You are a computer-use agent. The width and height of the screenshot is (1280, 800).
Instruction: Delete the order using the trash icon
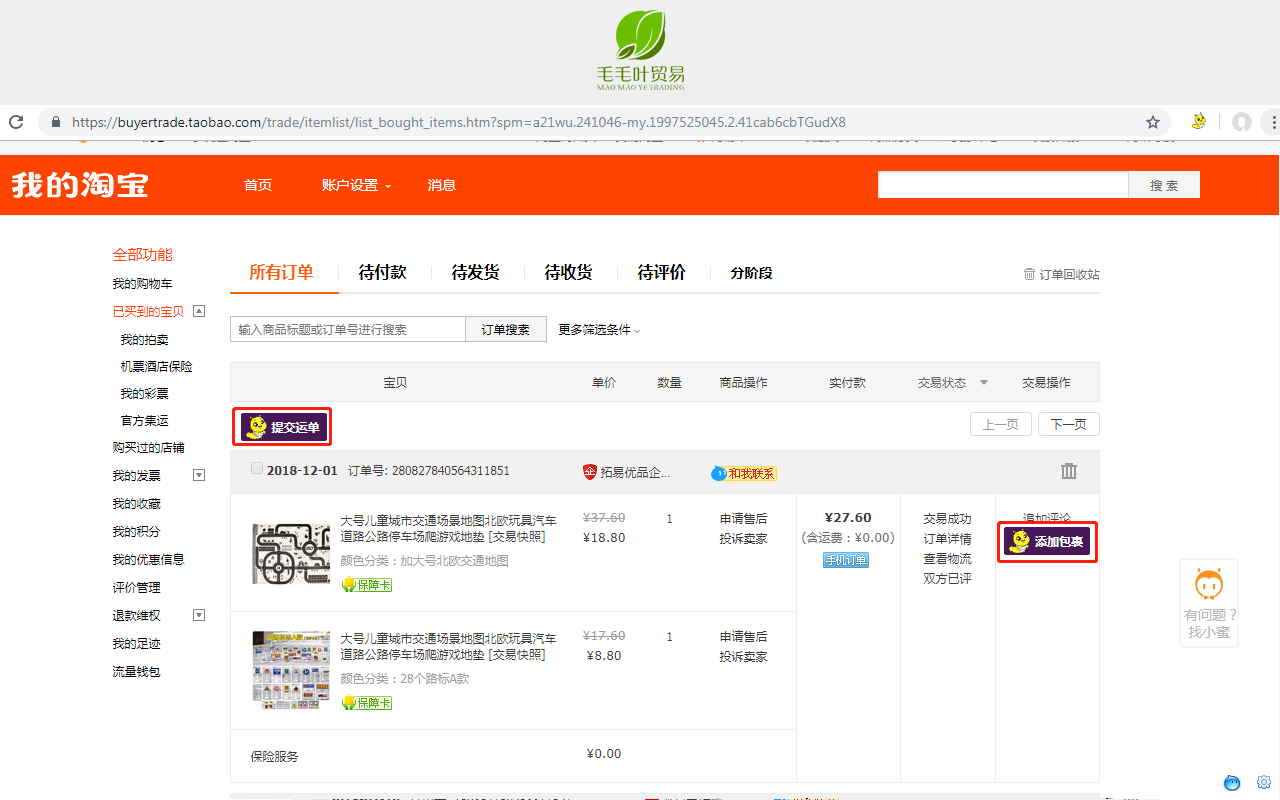(x=1069, y=471)
